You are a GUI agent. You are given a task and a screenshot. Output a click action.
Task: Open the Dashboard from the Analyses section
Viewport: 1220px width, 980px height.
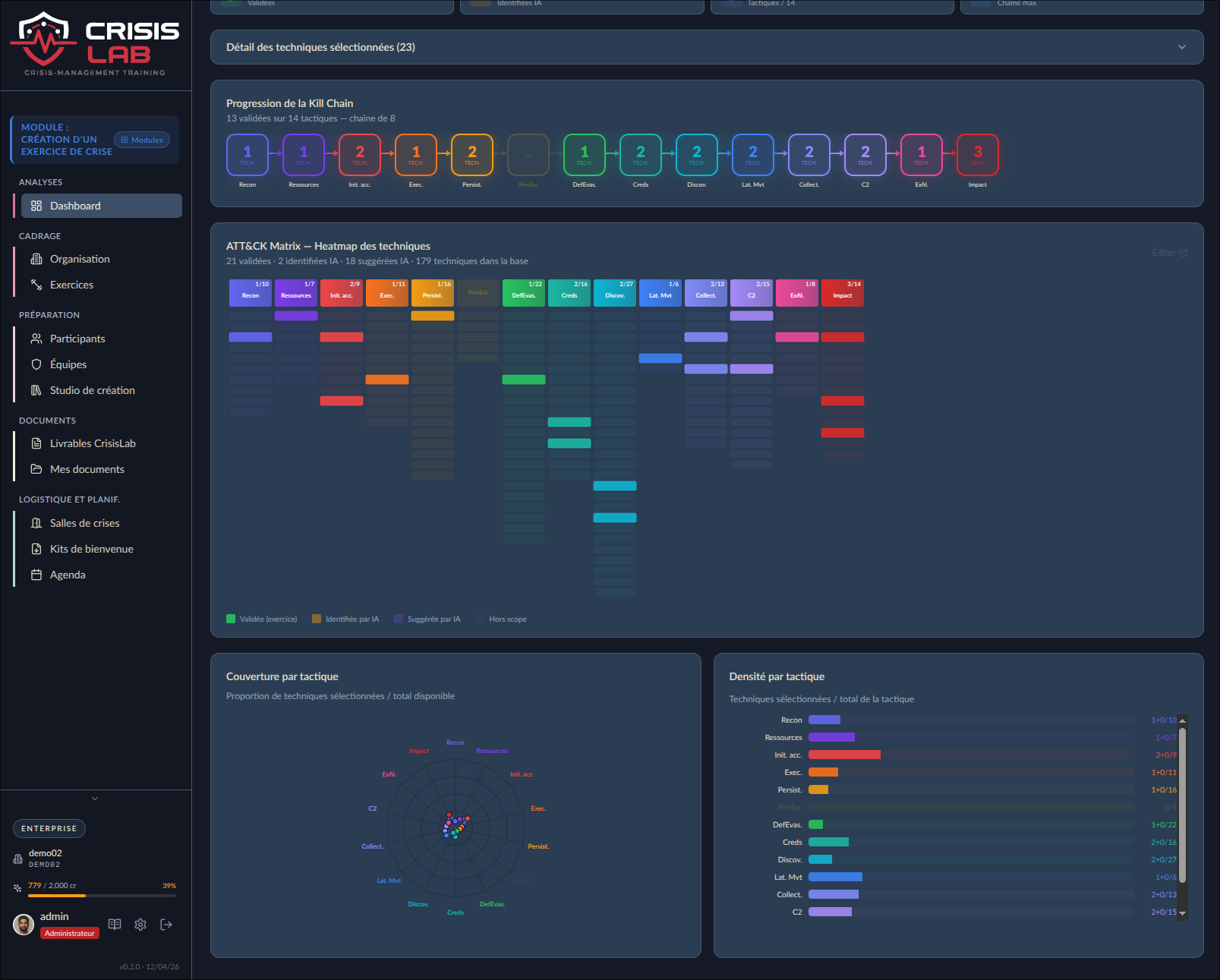[x=74, y=205]
